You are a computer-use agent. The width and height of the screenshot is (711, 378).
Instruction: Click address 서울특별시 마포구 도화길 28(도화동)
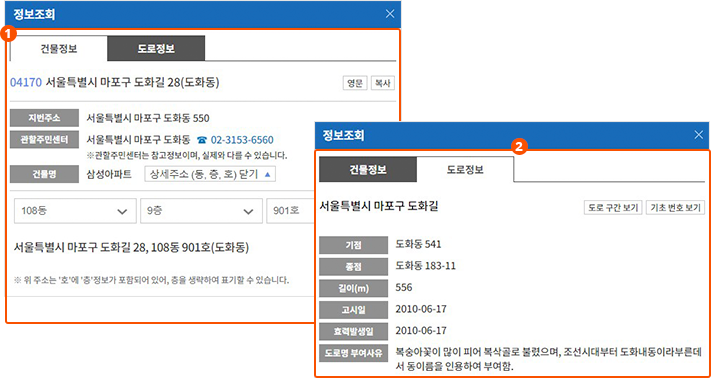pyautogui.click(x=133, y=82)
